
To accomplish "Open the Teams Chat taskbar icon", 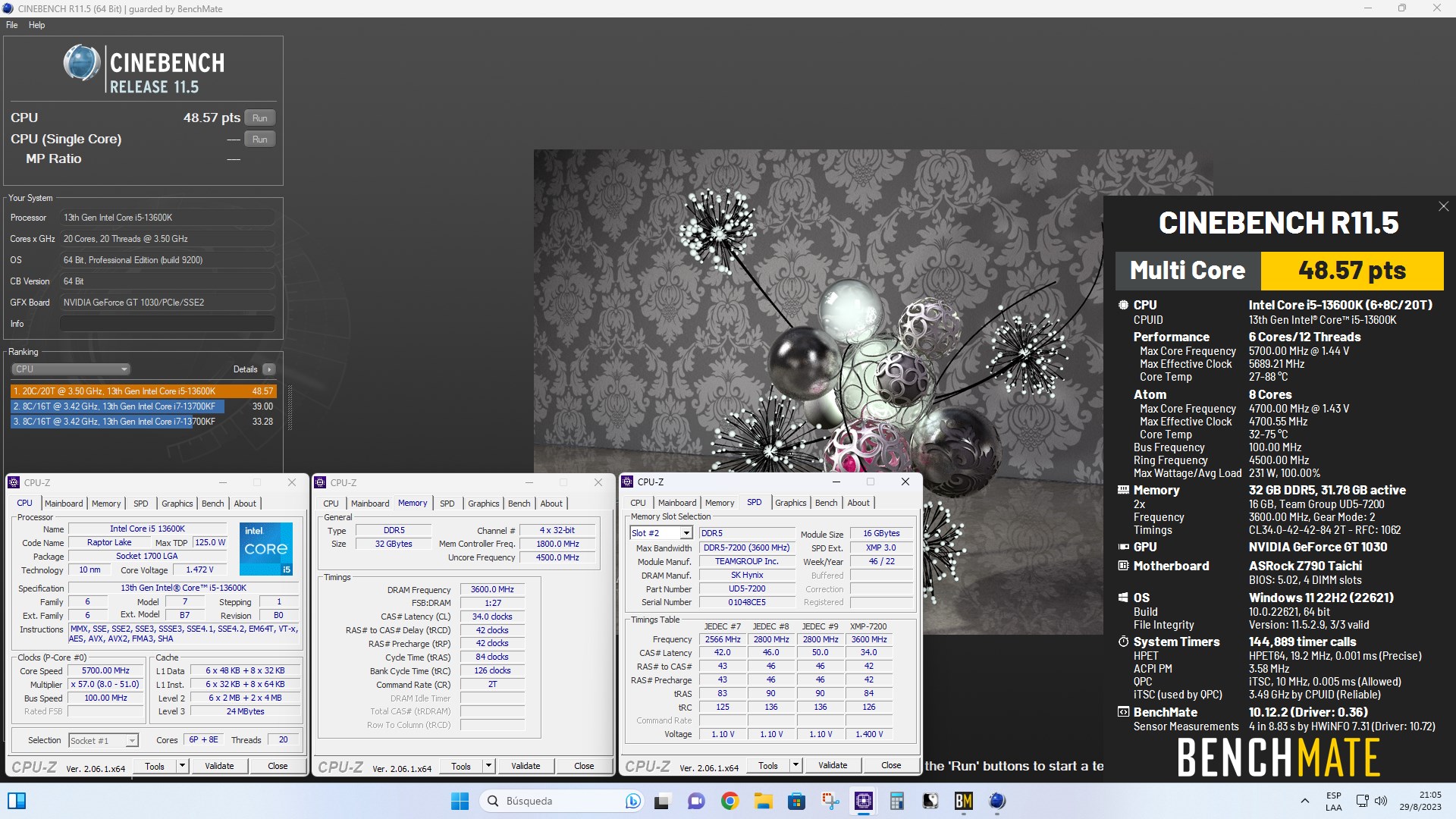I will click(x=695, y=801).
